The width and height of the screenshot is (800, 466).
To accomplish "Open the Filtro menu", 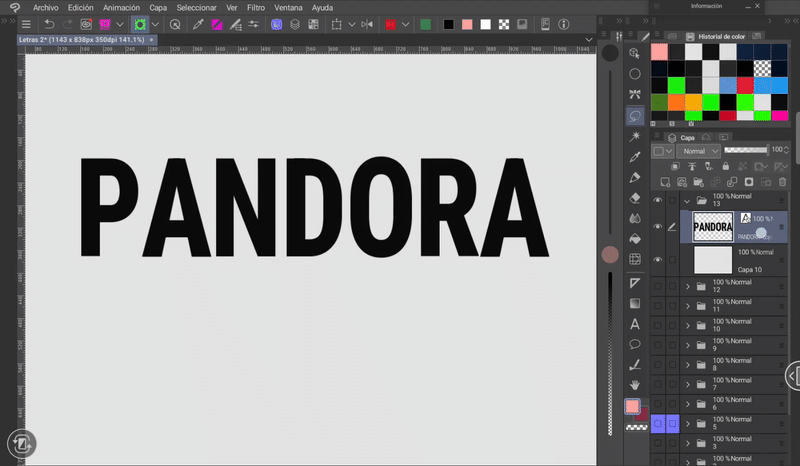I will tap(256, 8).
